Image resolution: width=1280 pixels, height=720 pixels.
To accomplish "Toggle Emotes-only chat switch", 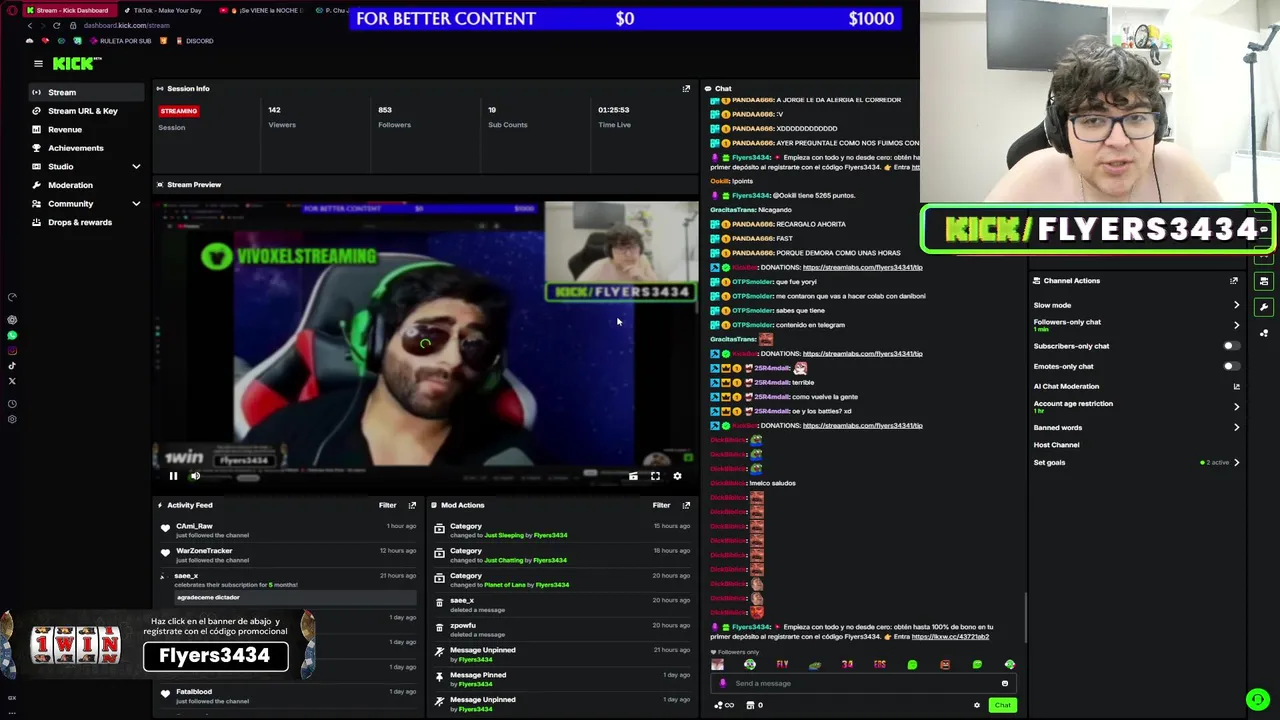I will pyautogui.click(x=1231, y=366).
